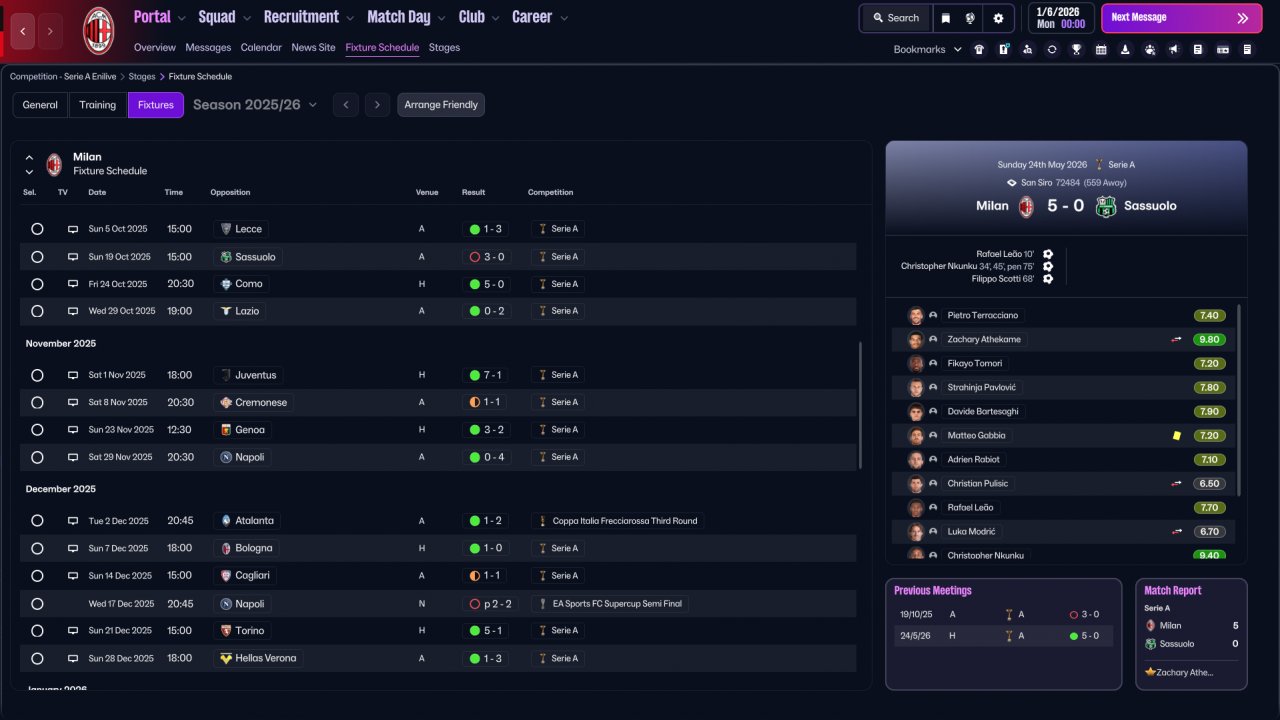This screenshot has height=720, width=1280.
Task: Click the TV icon for Juventus fixture
Action: coord(73,375)
